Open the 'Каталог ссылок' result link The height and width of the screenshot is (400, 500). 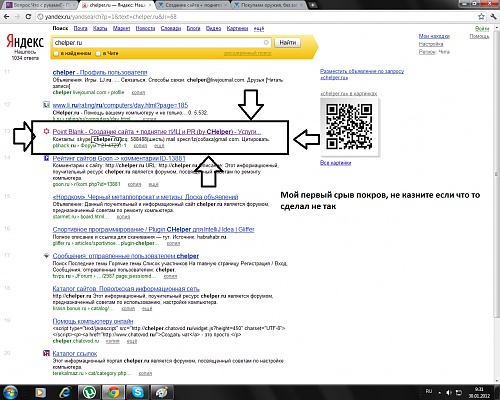tap(75, 353)
